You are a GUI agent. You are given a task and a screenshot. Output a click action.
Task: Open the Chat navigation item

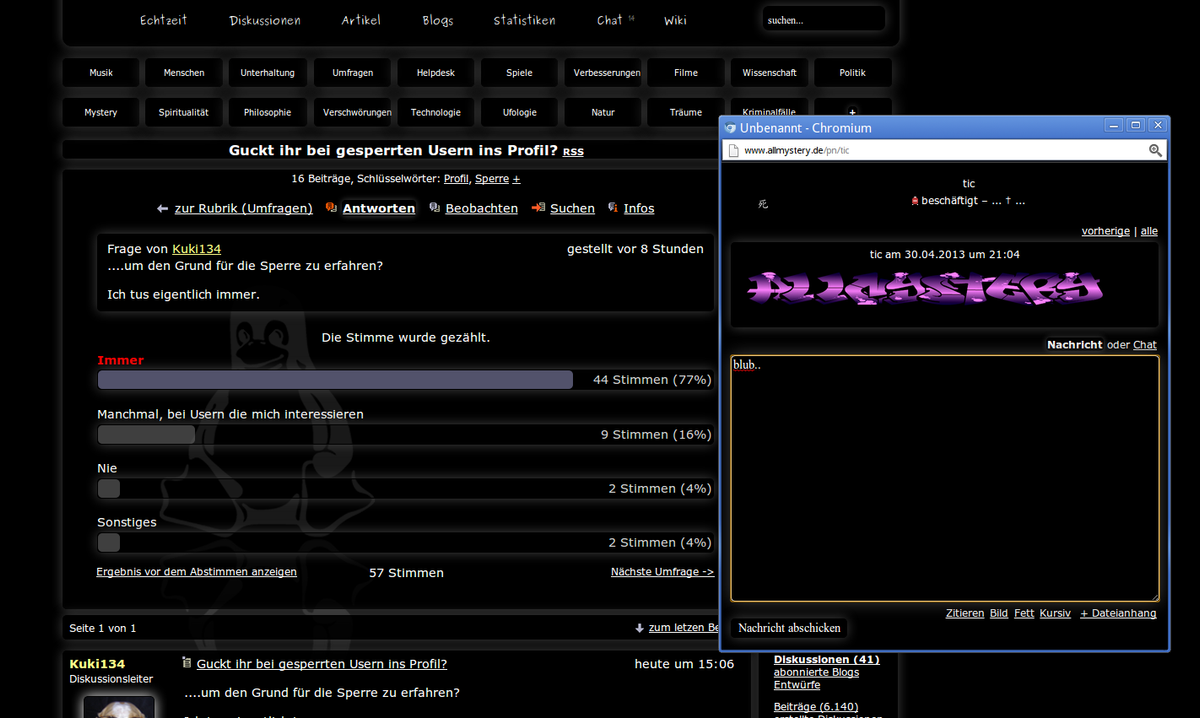(x=610, y=20)
